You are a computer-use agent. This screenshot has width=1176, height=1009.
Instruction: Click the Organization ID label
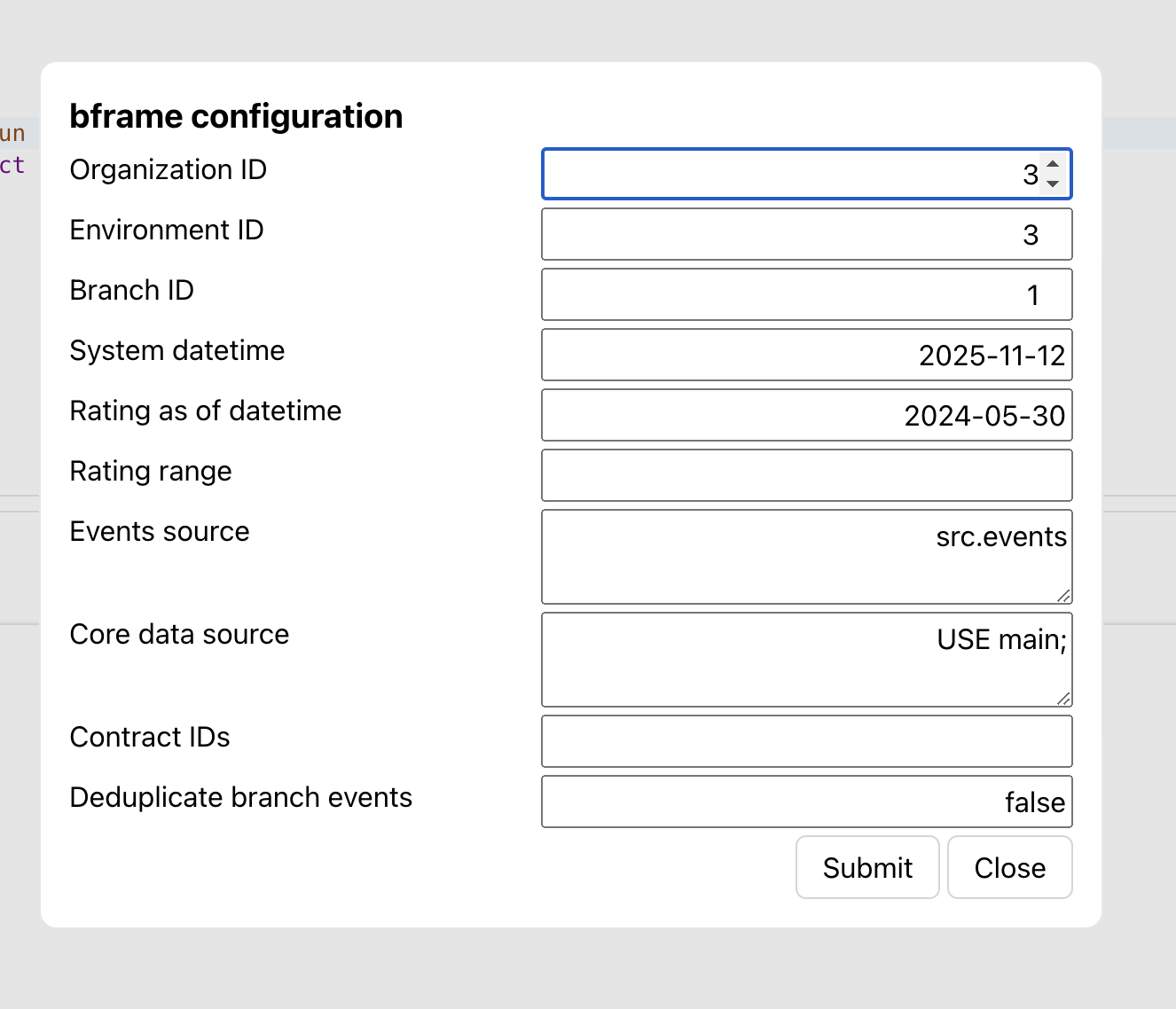point(169,169)
